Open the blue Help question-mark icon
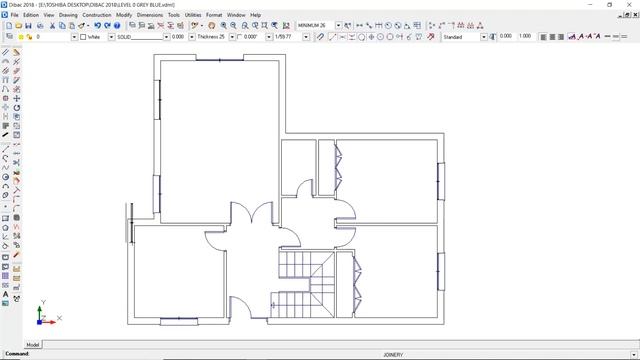Viewport: 640px width, 360px height. coord(117,25)
